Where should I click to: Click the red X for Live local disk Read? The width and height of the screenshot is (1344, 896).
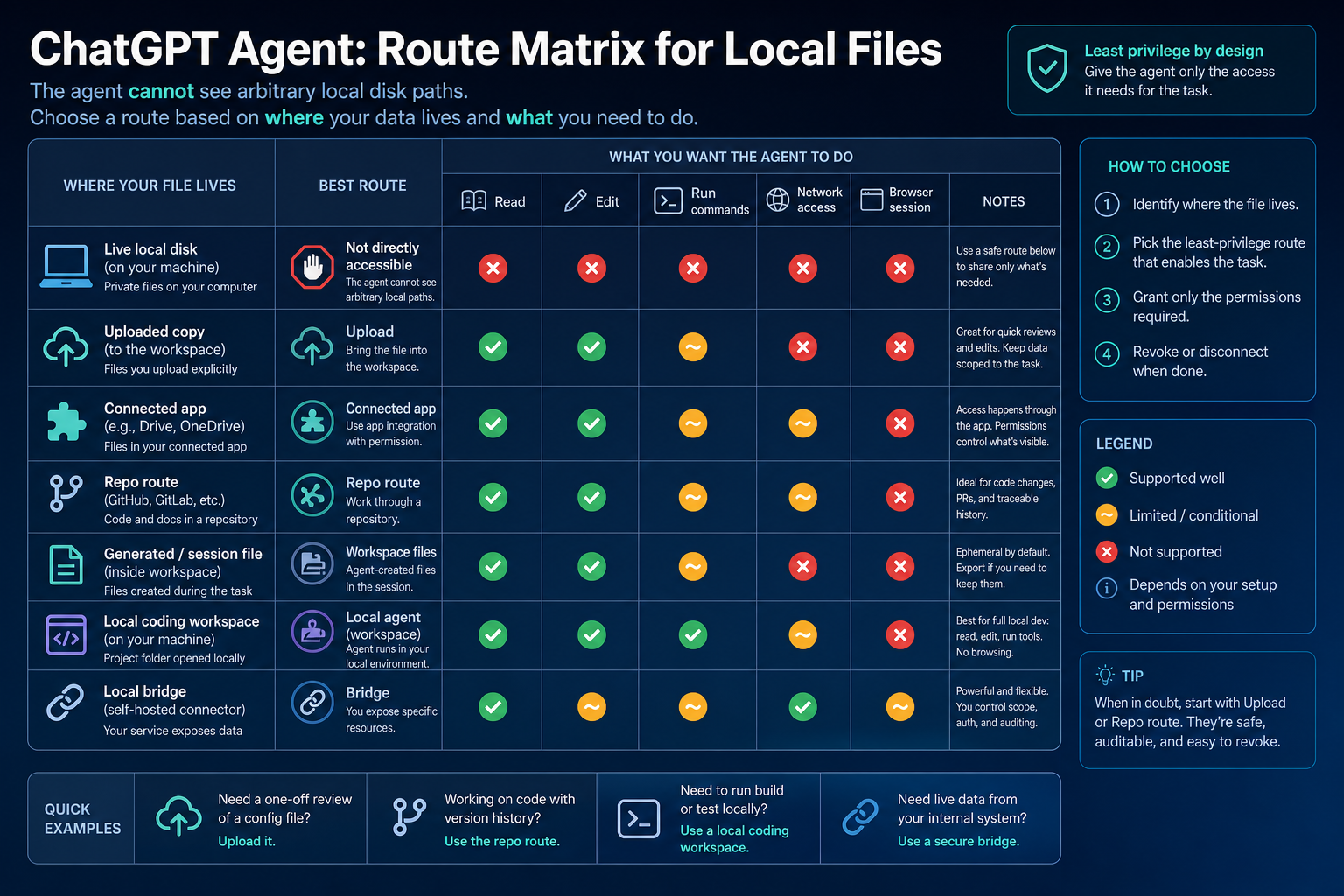coord(493,269)
